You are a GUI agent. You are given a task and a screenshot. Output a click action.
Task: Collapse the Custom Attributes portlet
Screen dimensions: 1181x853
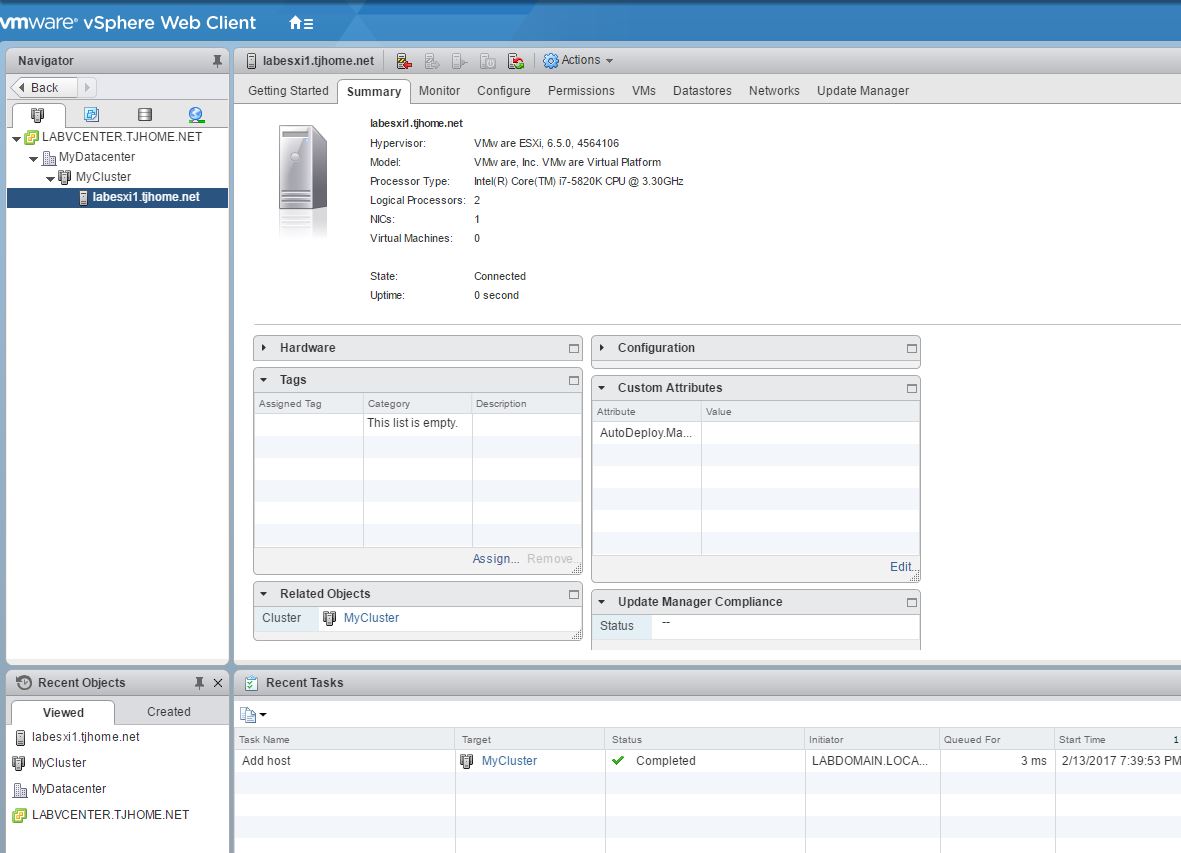tap(601, 388)
